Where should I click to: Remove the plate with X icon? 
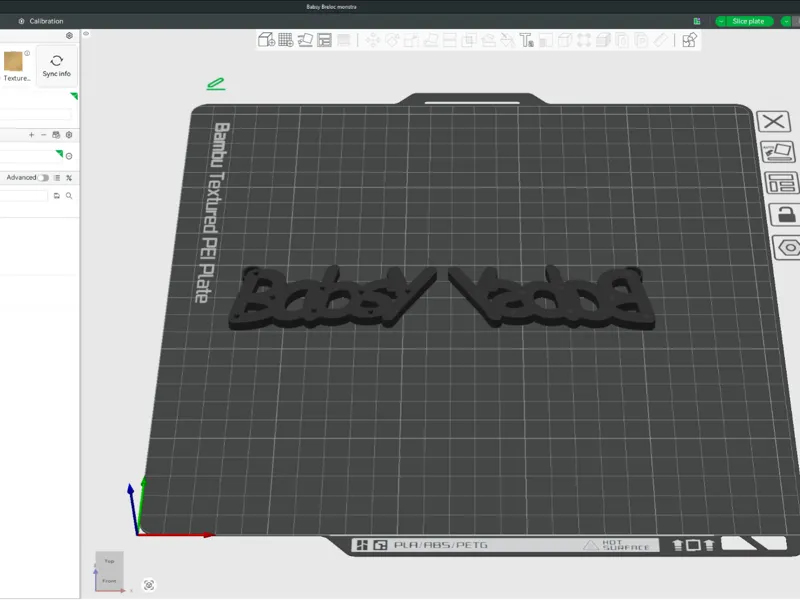(x=773, y=121)
